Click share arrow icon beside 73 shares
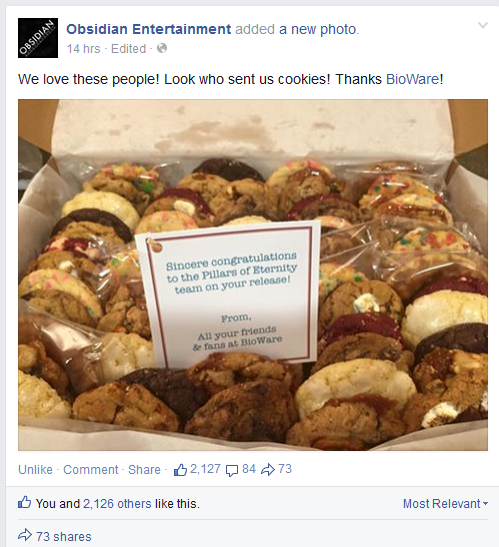The width and height of the screenshot is (499, 547). [x=25, y=535]
